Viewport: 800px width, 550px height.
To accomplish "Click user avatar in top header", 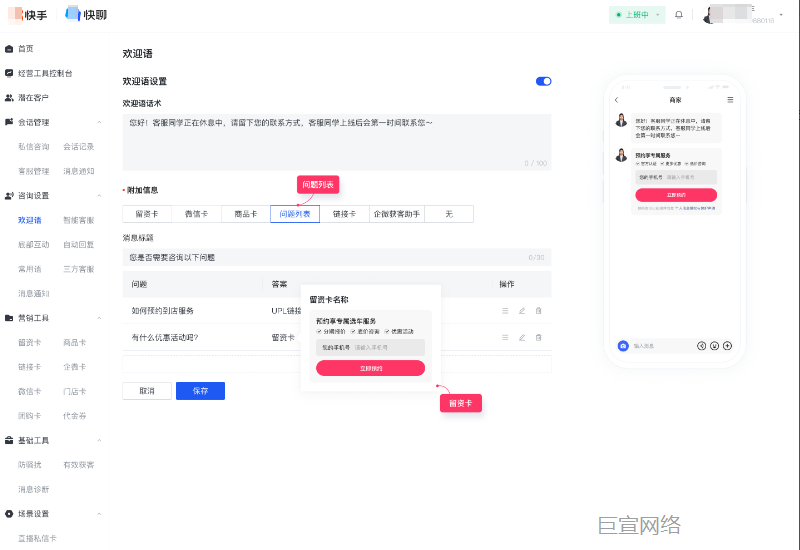I will pos(708,15).
